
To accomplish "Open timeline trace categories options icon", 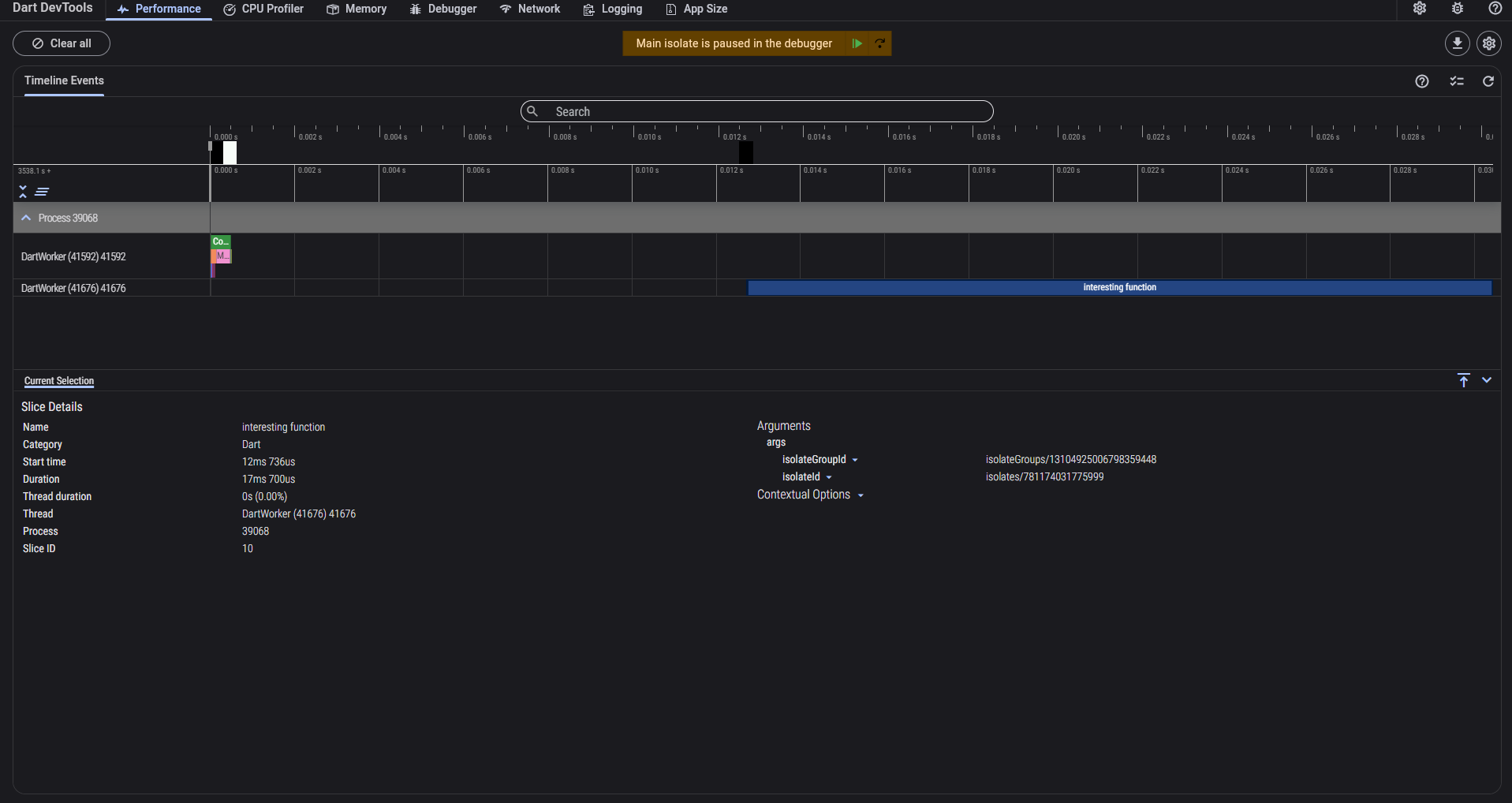I will click(1457, 81).
